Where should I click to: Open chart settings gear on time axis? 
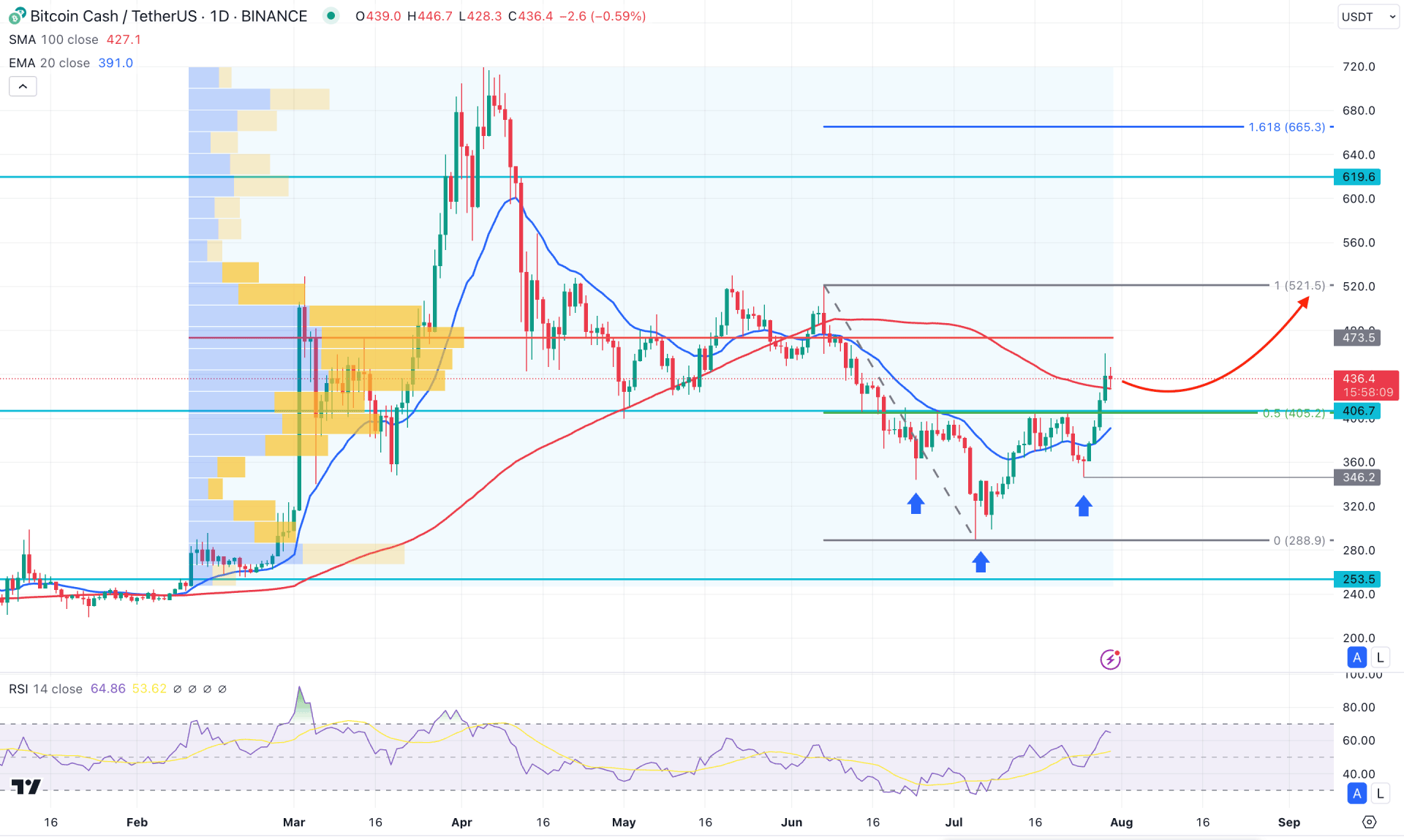[1369, 822]
